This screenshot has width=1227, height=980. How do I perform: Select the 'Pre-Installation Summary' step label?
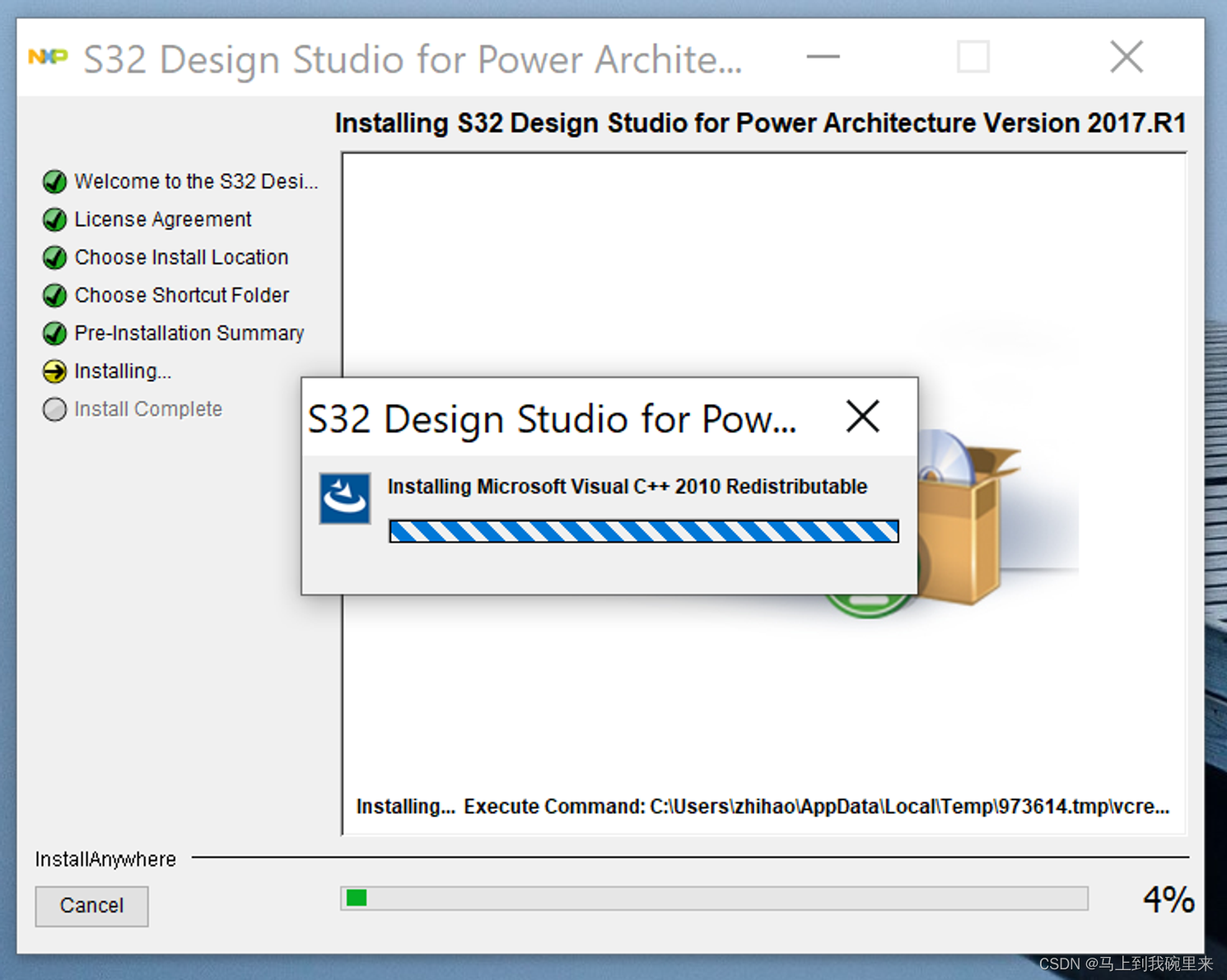(189, 333)
